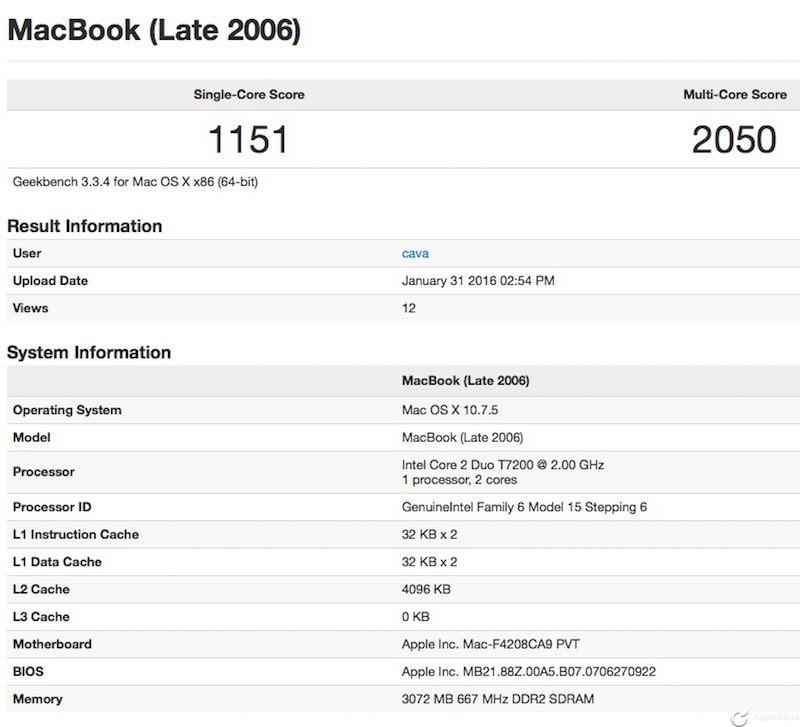Select the BIOS row label
The height and width of the screenshot is (727, 800).
[28, 672]
